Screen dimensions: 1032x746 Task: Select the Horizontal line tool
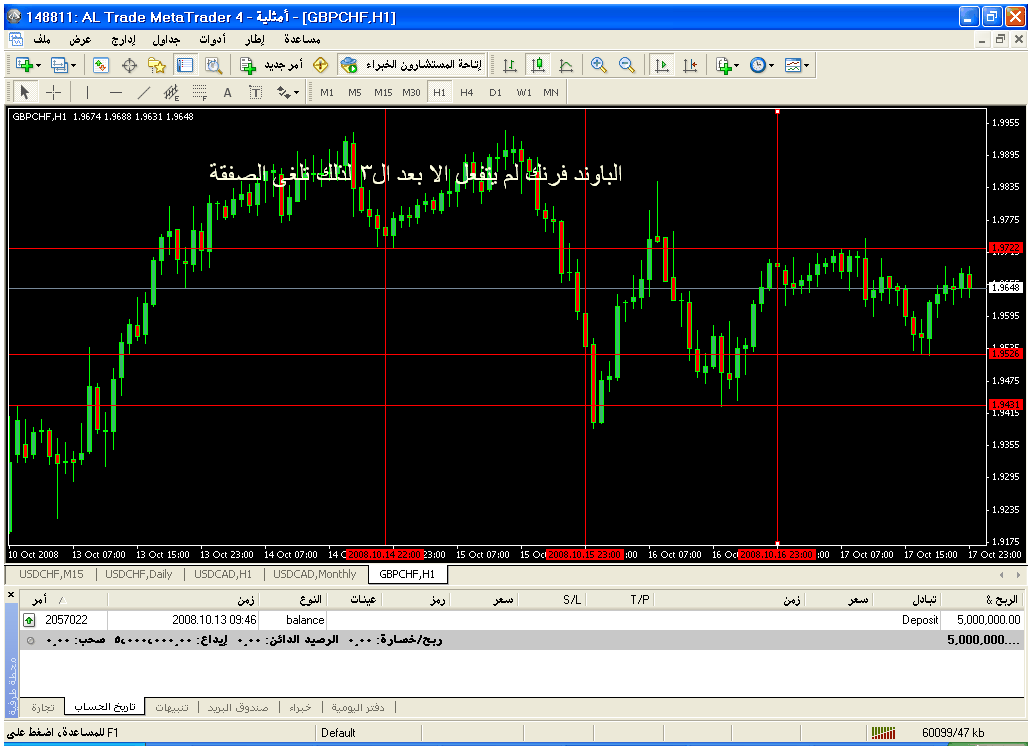(115, 92)
